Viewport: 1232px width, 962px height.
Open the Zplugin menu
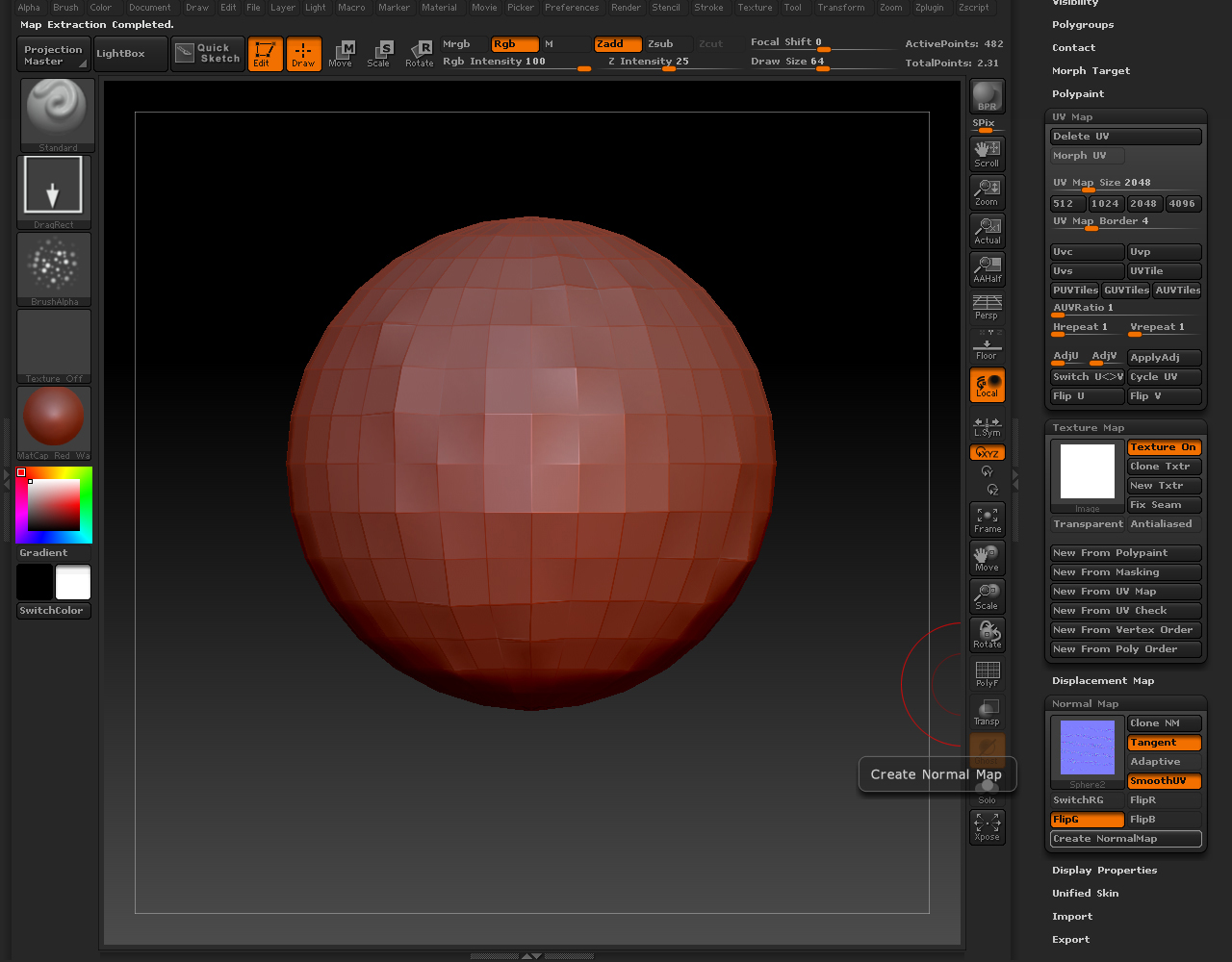(929, 8)
